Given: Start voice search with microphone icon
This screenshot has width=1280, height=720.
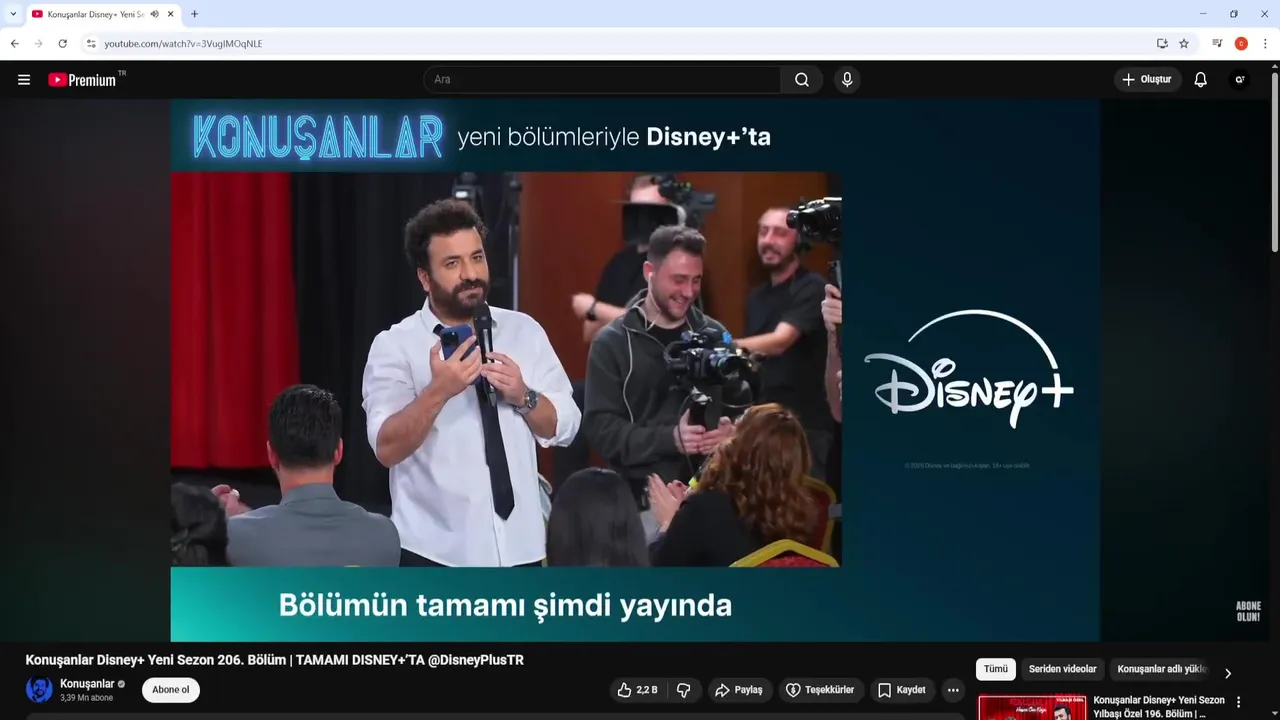Looking at the screenshot, I should point(847,80).
